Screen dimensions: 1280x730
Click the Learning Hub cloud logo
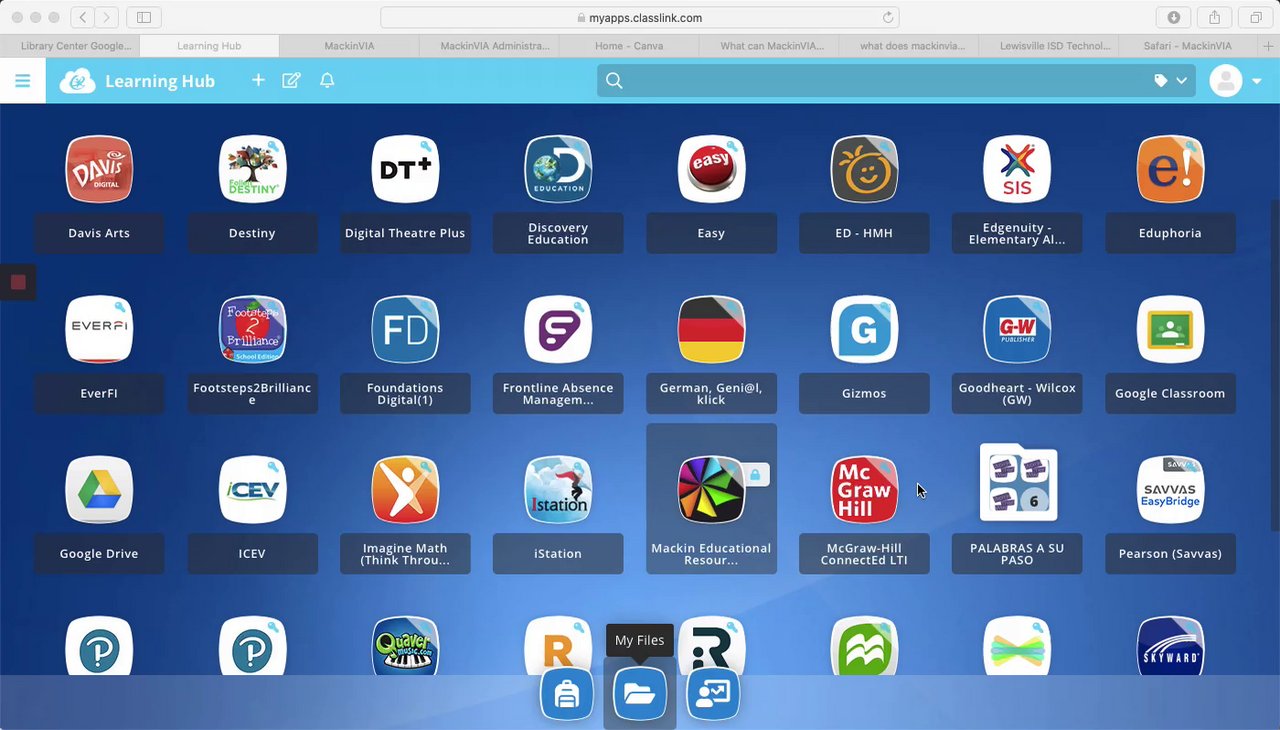[77, 81]
